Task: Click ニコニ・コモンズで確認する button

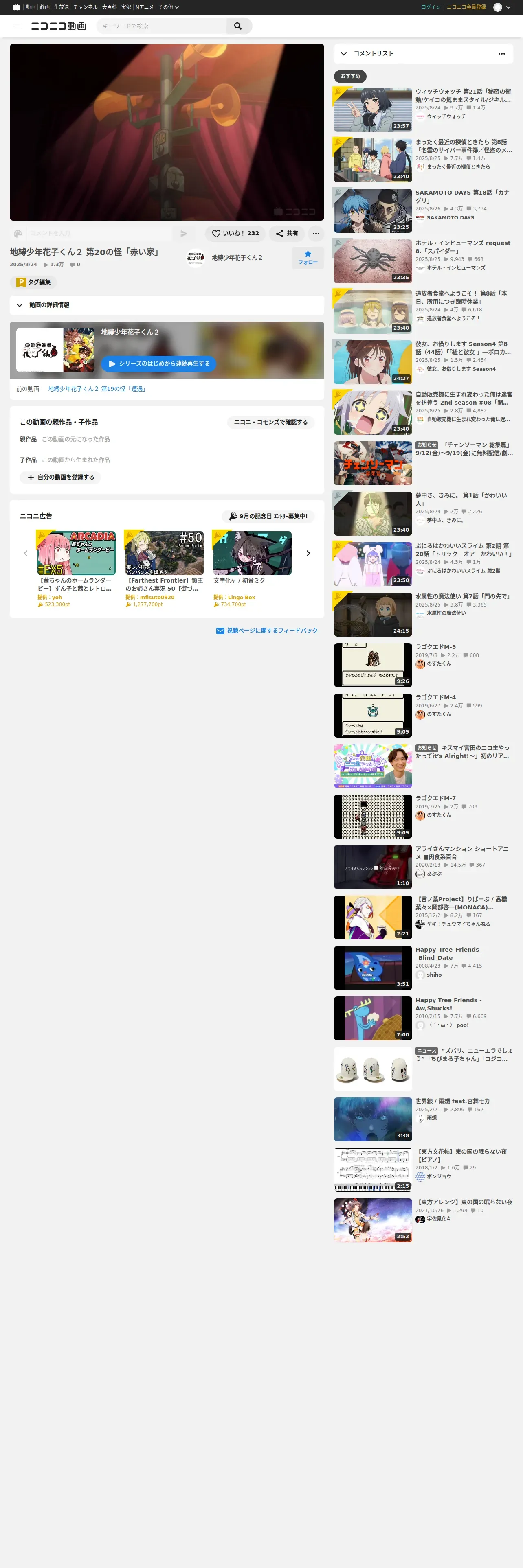Action: [271, 422]
